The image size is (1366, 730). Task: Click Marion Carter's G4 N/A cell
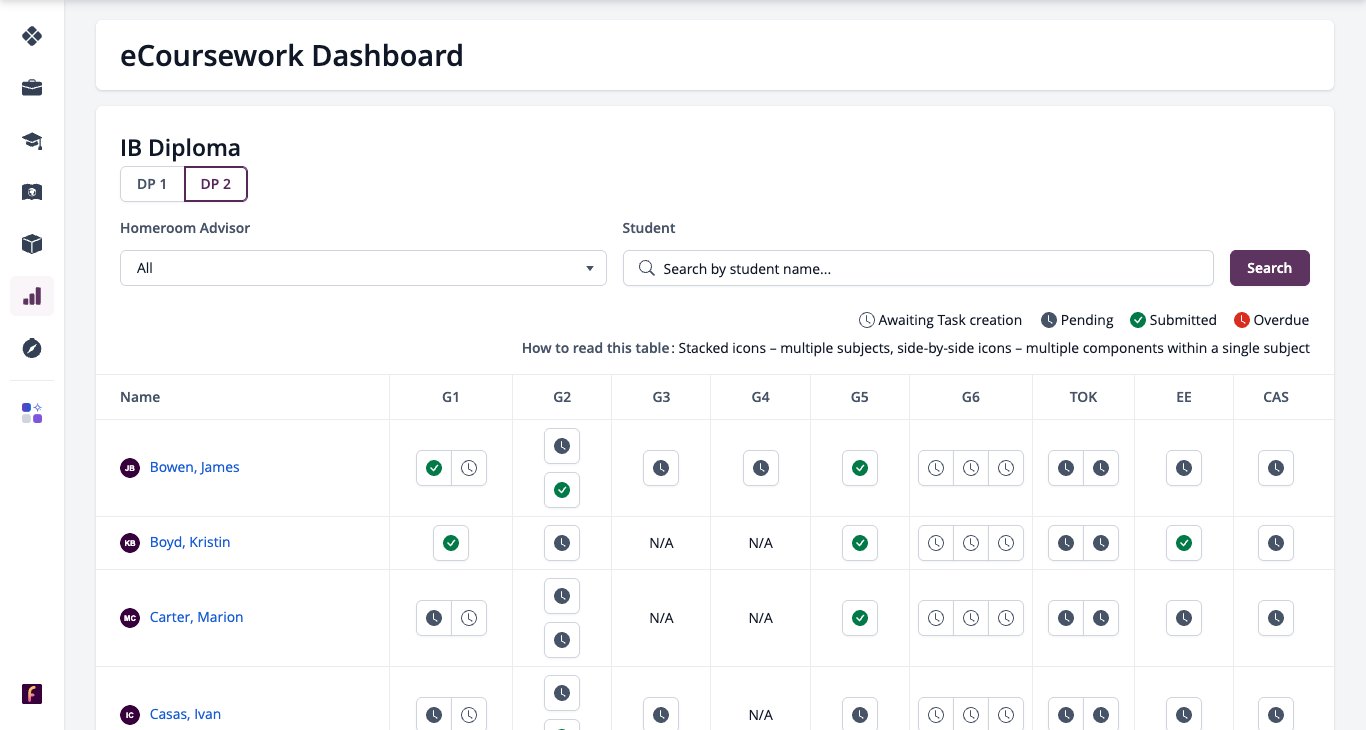point(761,618)
